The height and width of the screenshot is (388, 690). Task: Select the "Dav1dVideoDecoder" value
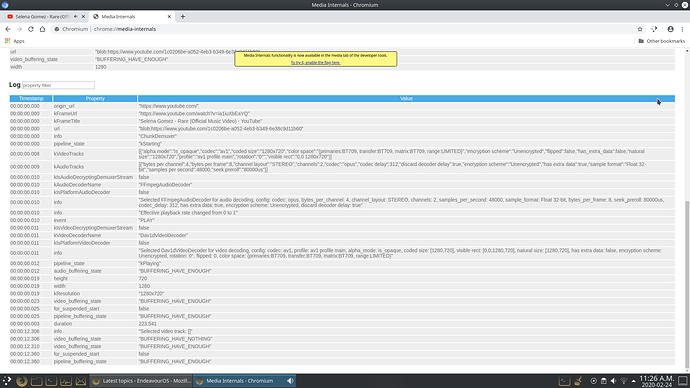(163, 235)
